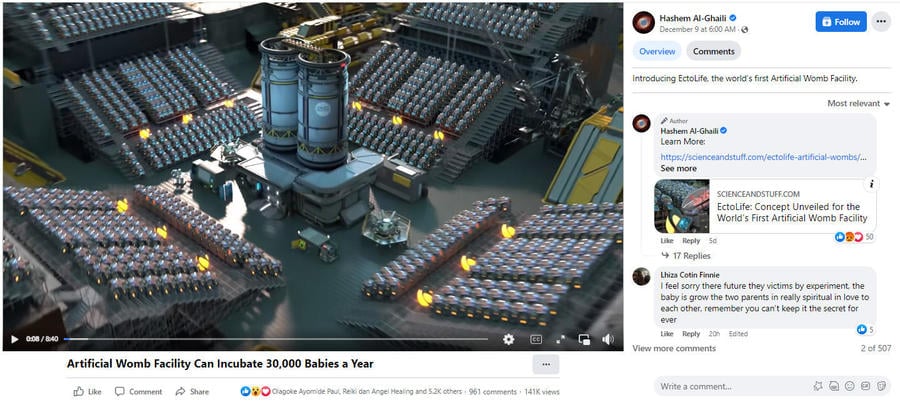This screenshot has height=405, width=900.
Task: Open link info icon on article preview
Action: coord(871,184)
